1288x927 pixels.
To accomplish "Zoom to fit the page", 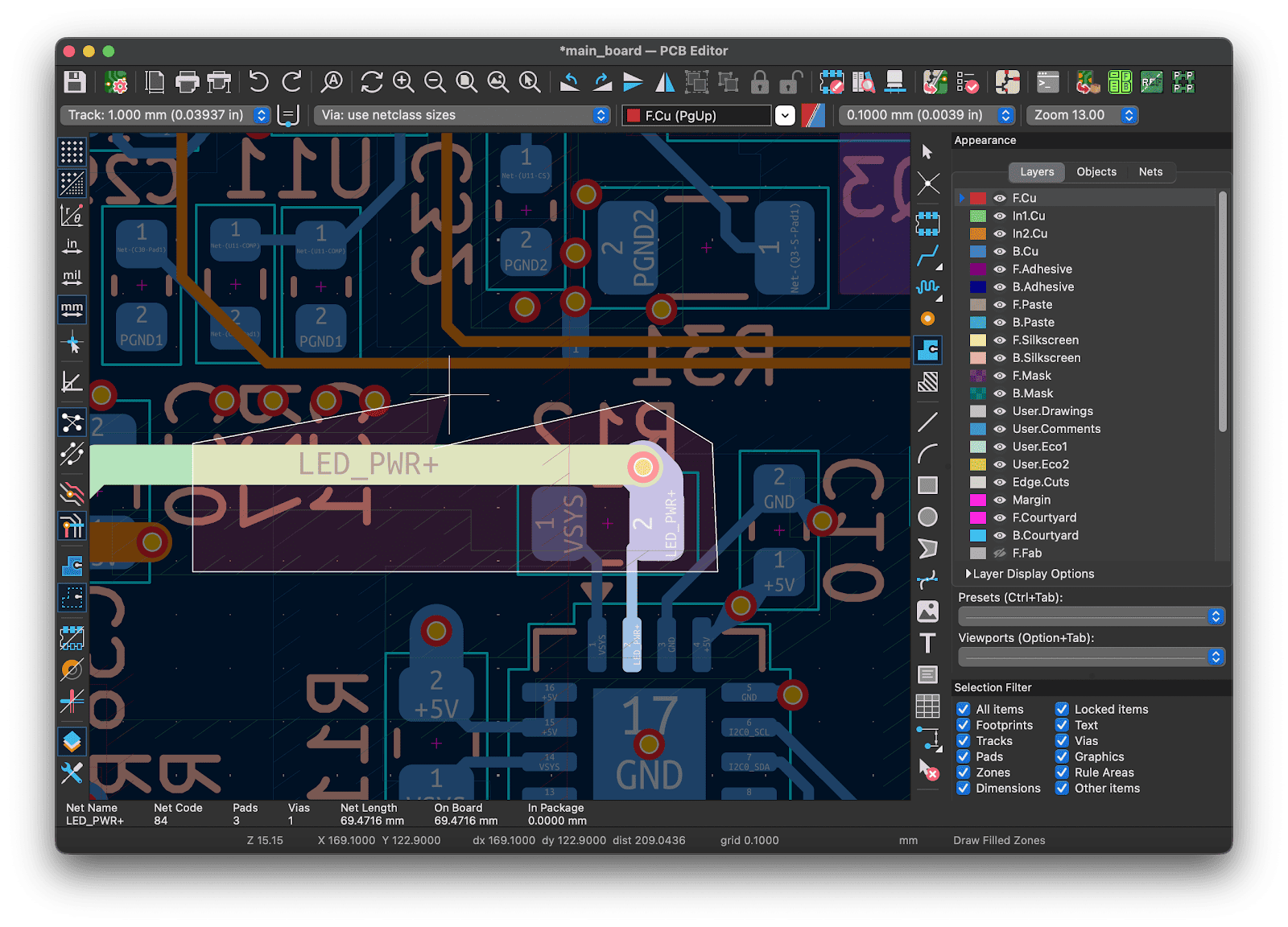I will 466,82.
